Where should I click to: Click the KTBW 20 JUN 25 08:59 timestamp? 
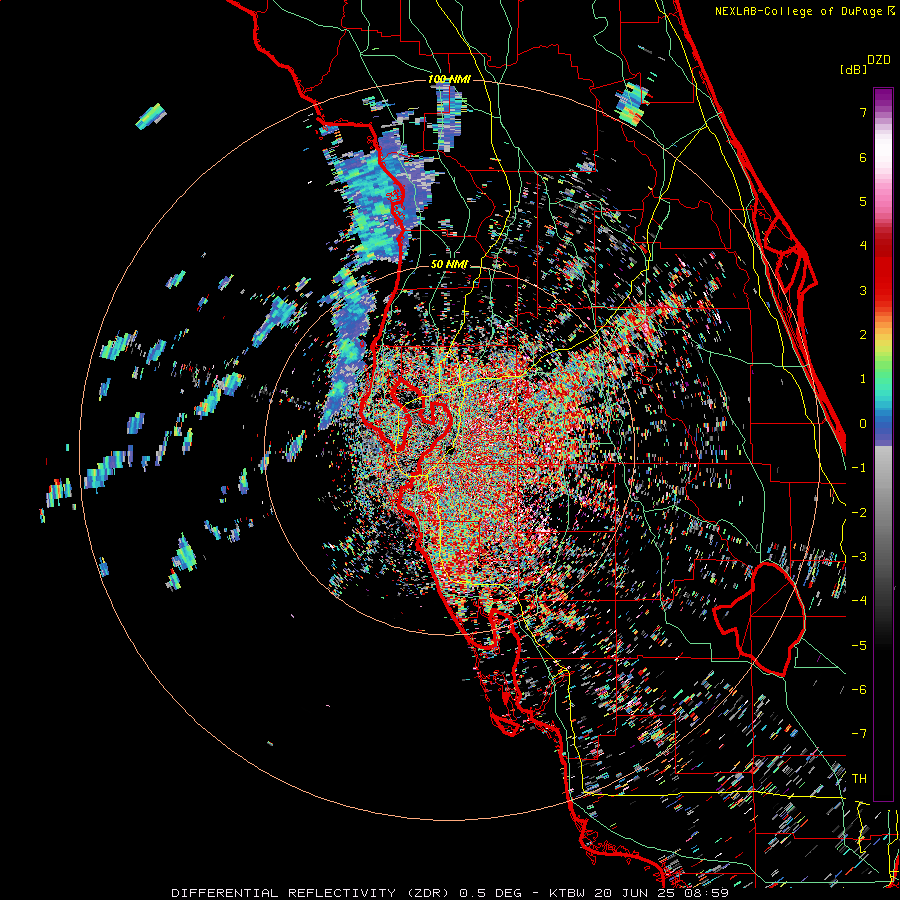click(x=639, y=893)
